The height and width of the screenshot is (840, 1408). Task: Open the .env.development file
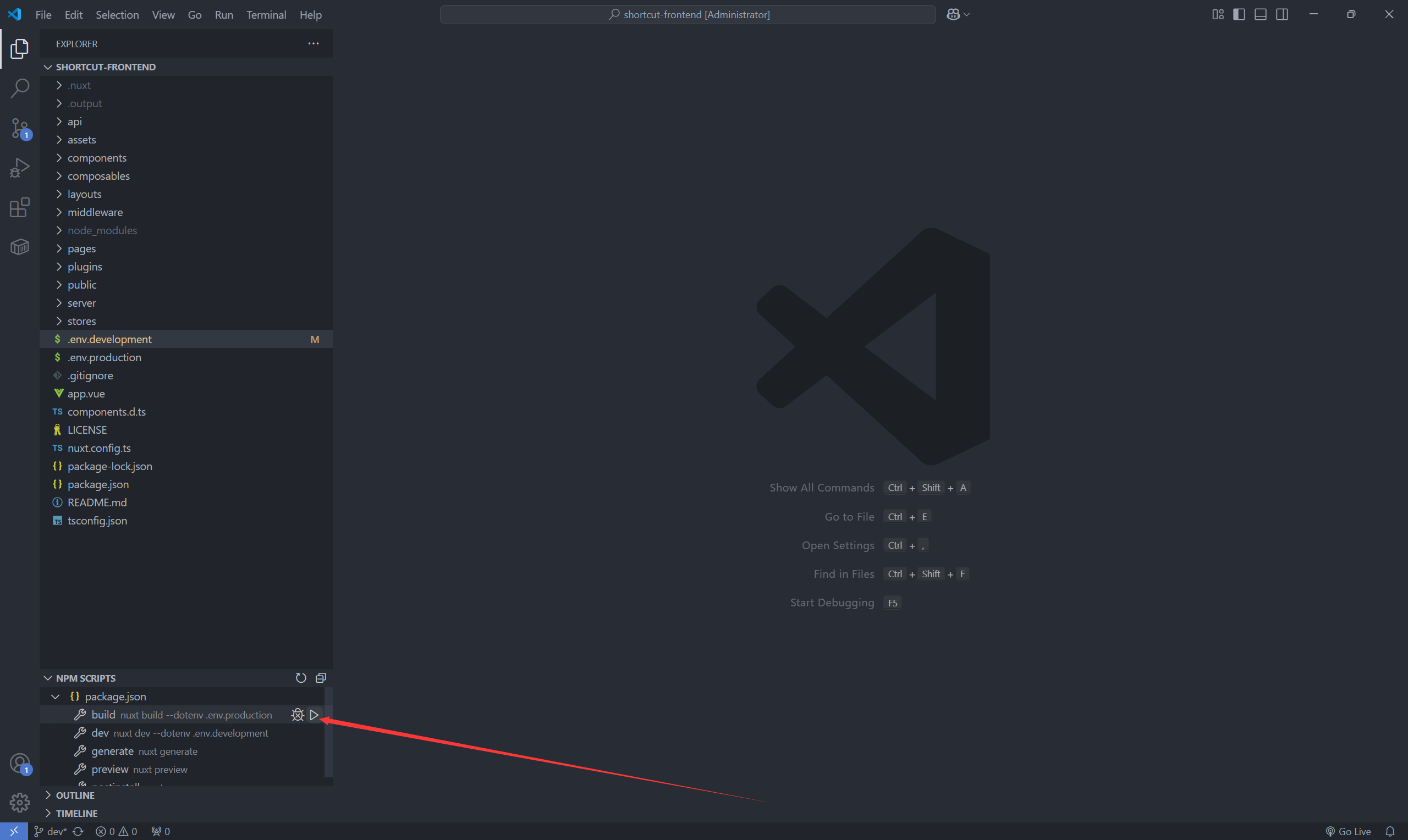pos(186,339)
